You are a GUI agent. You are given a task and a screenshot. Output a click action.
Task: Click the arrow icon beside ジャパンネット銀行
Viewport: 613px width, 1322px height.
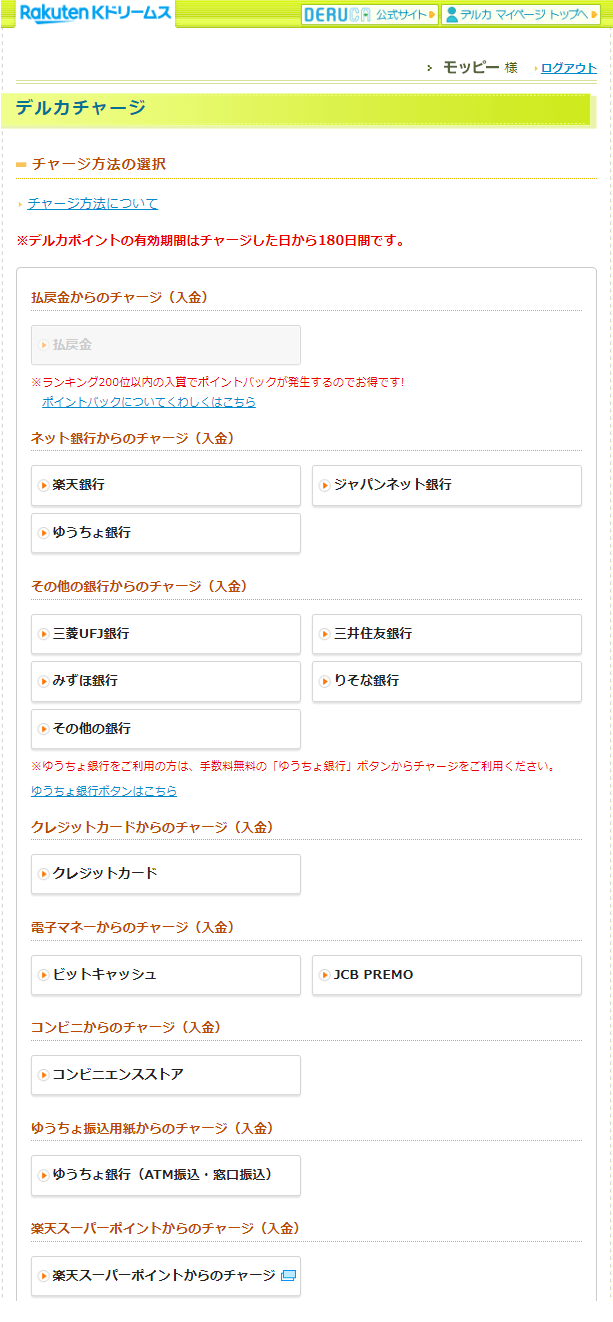[325, 485]
